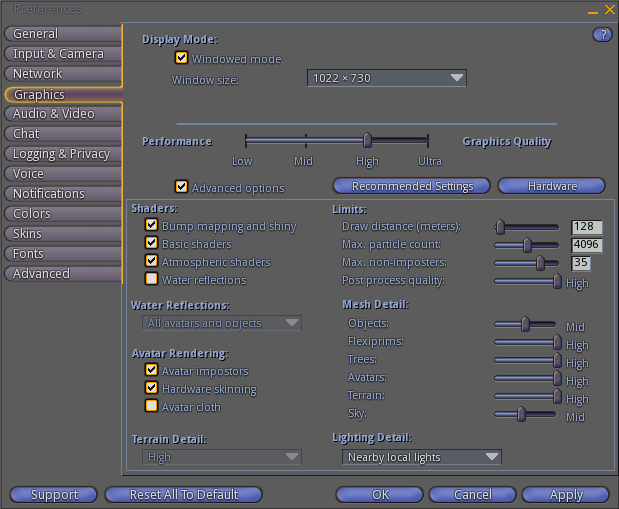
Task: Open Lighting Detail 'Nearby local lights' dropdown
Action: click(422, 457)
